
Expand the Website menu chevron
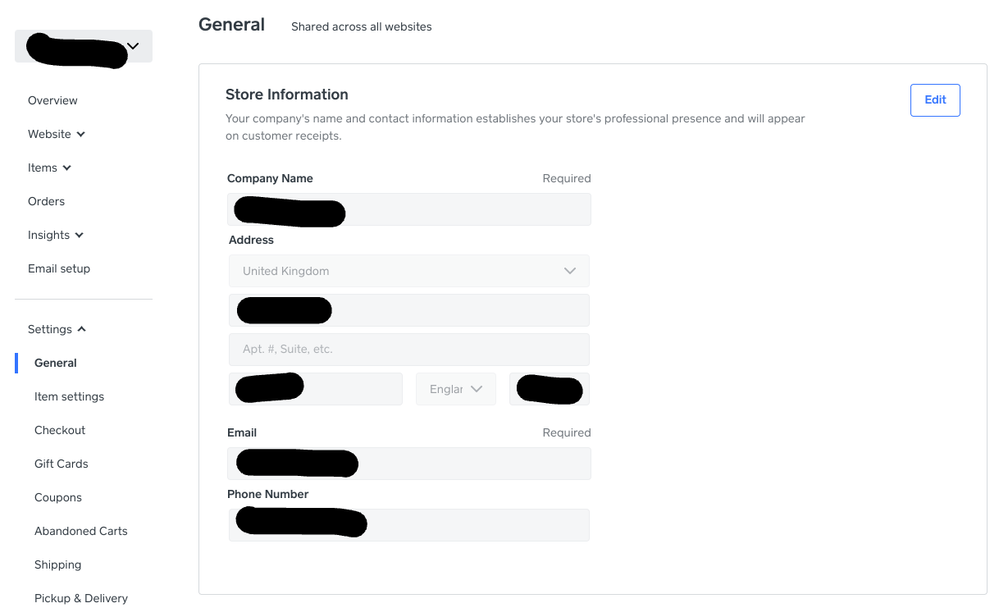(81, 134)
